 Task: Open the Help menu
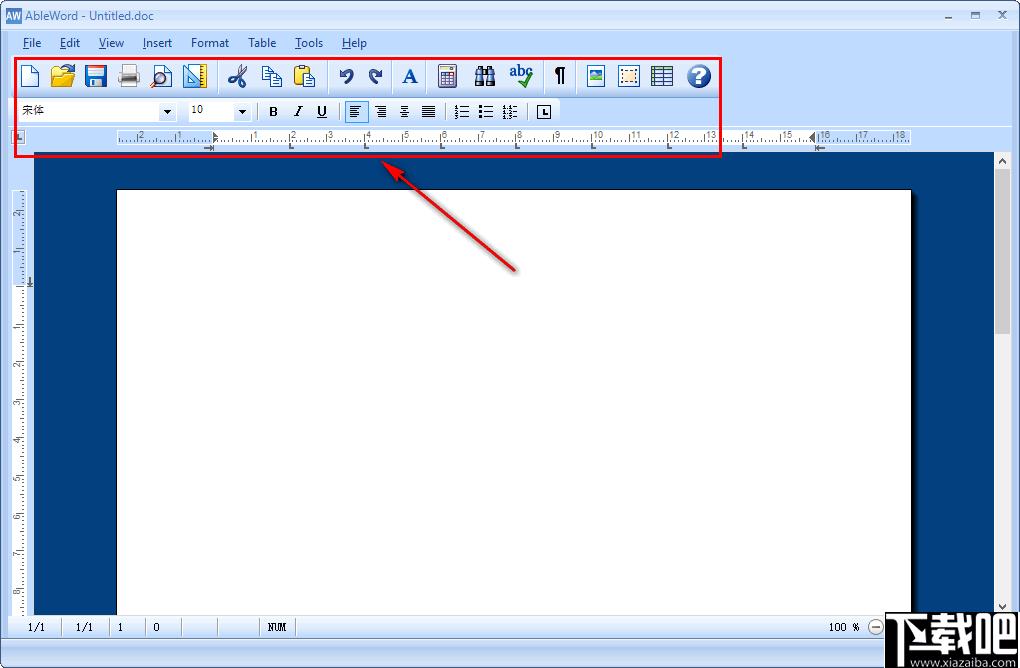coord(354,43)
